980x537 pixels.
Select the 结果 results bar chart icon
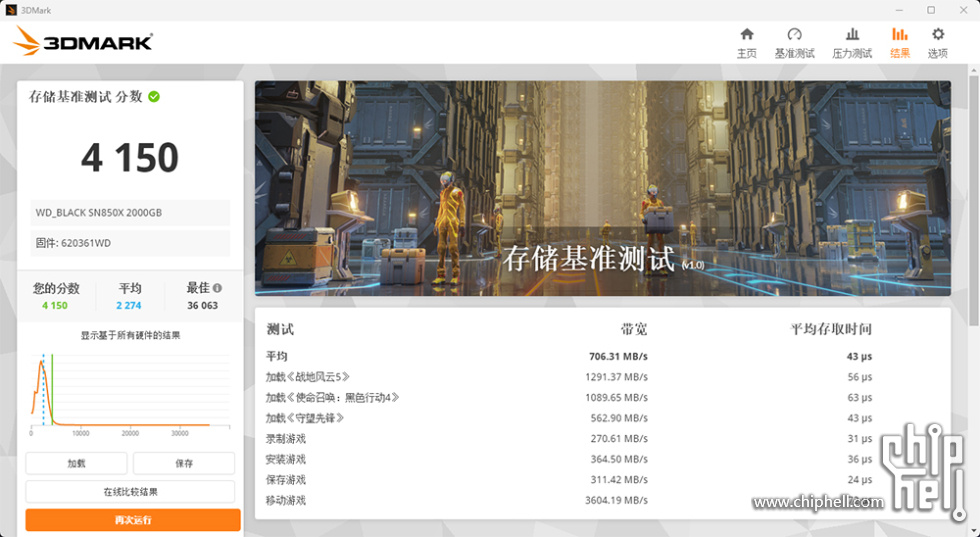coord(899,35)
